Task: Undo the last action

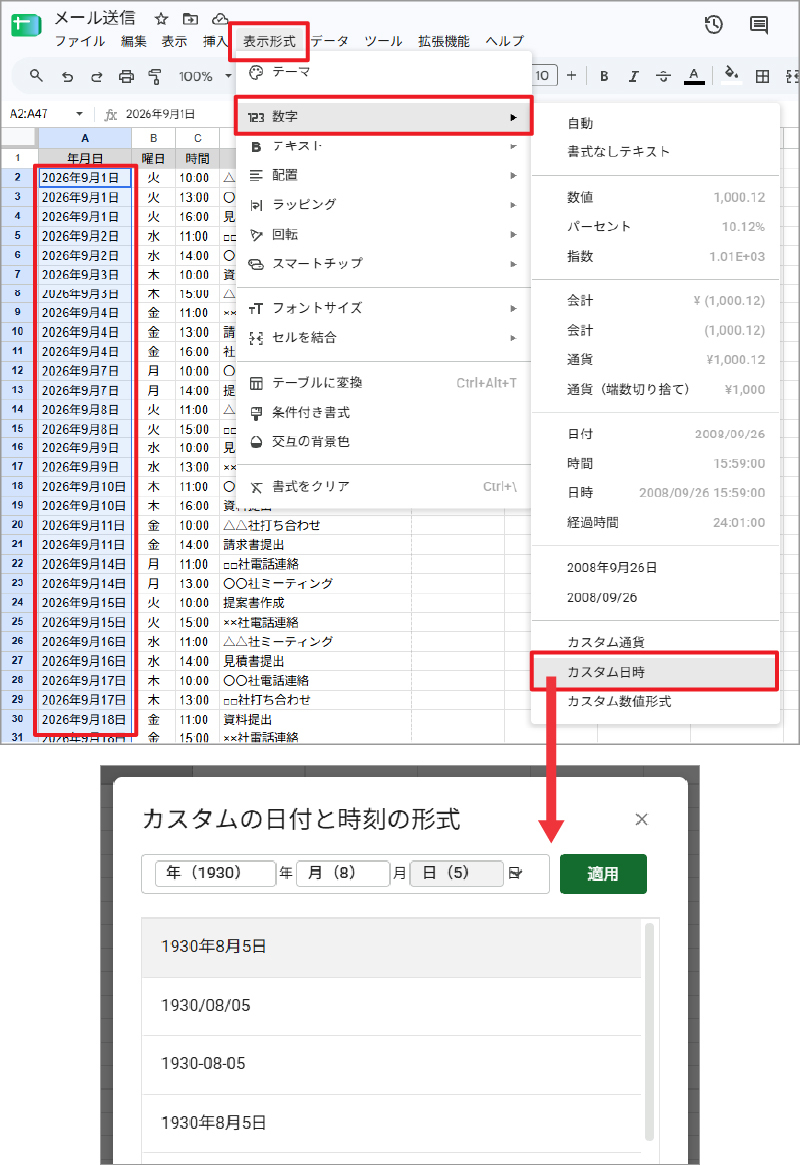Action: (x=68, y=76)
